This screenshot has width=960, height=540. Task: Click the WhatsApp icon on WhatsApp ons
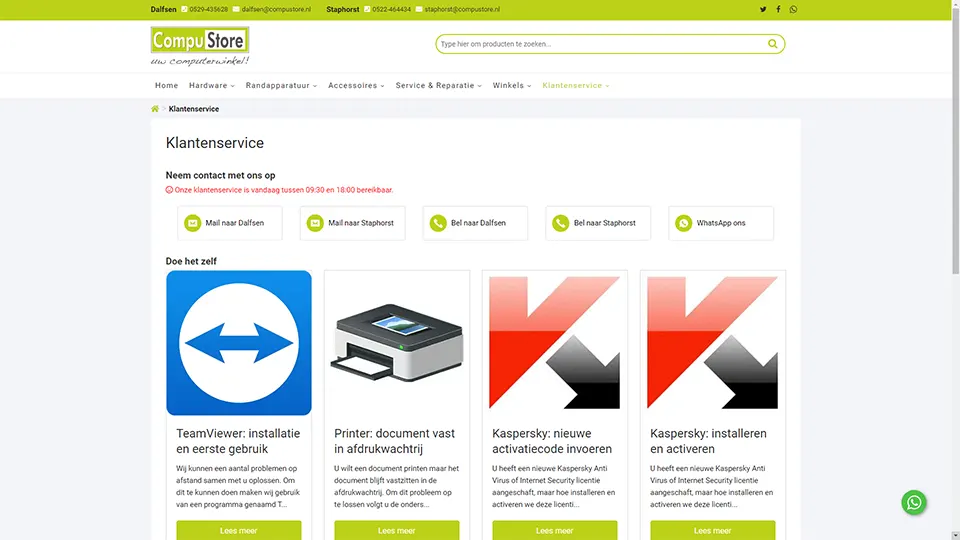(683, 223)
